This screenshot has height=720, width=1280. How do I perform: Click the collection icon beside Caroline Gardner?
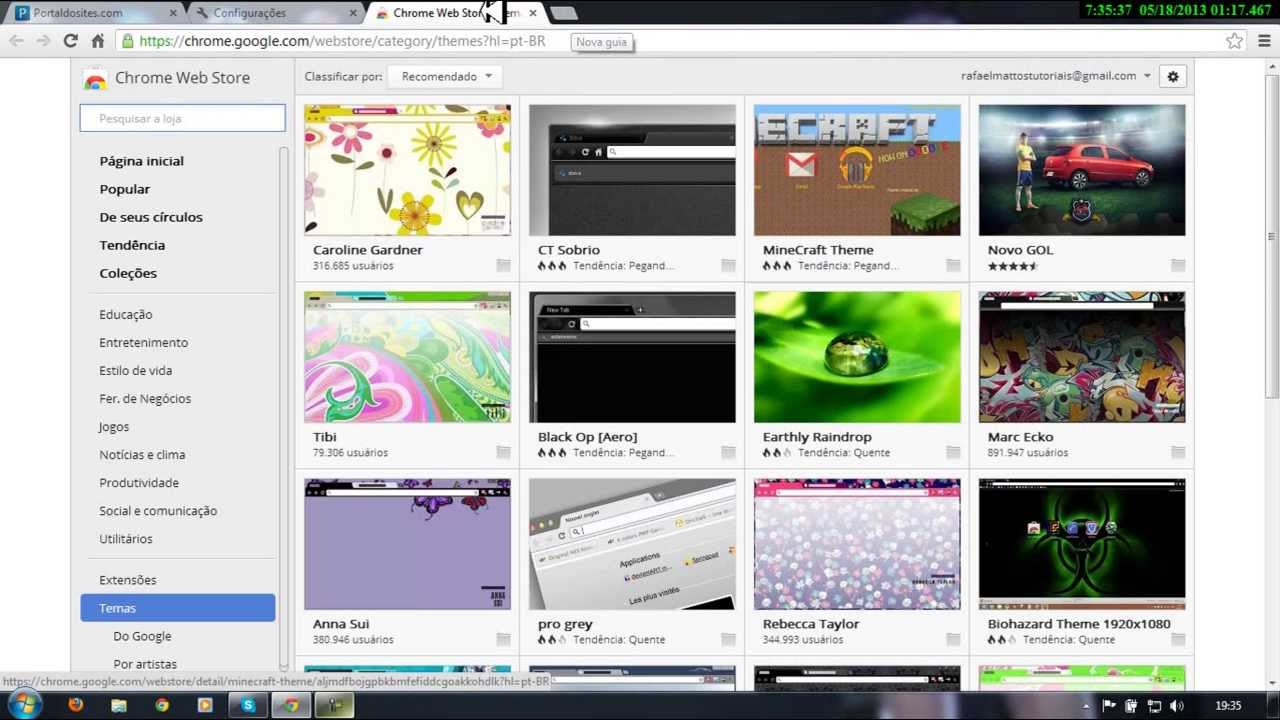coord(503,265)
